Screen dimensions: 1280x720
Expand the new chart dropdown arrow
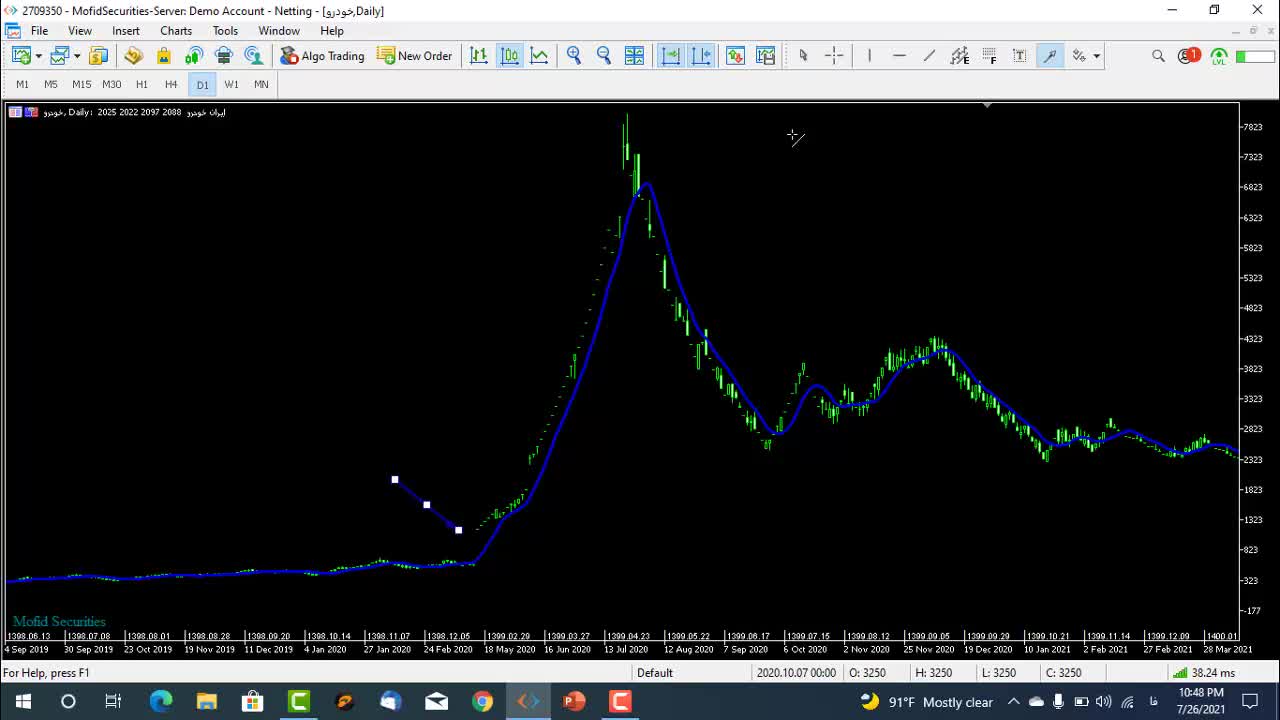click(39, 56)
